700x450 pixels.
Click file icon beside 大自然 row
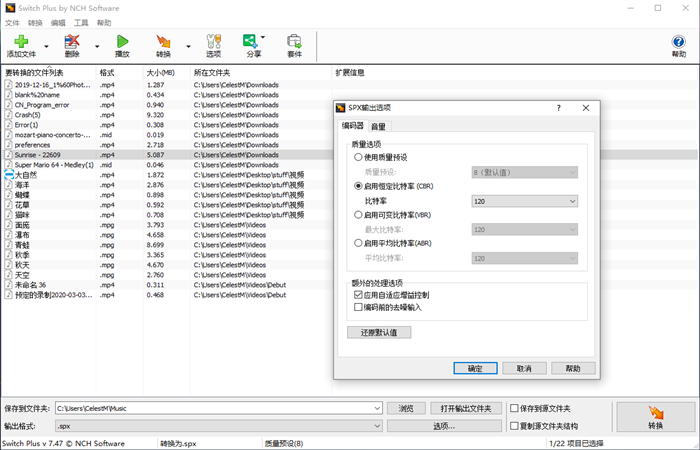click(x=8, y=175)
